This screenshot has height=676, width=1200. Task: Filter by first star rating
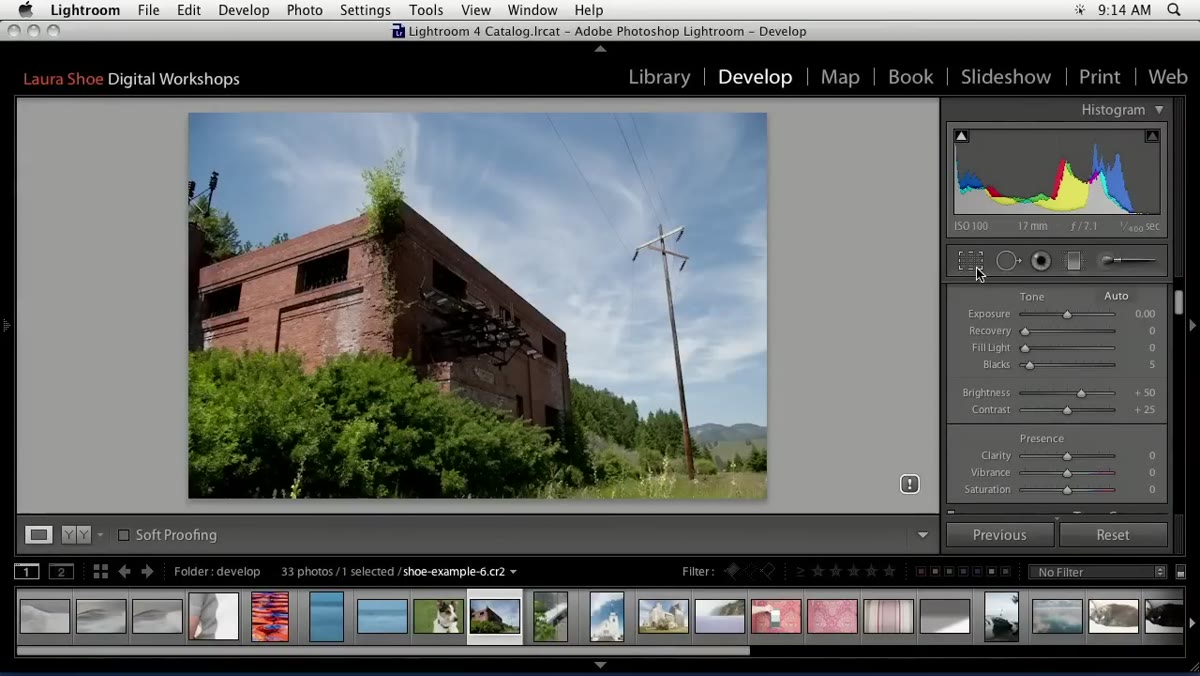(818, 572)
